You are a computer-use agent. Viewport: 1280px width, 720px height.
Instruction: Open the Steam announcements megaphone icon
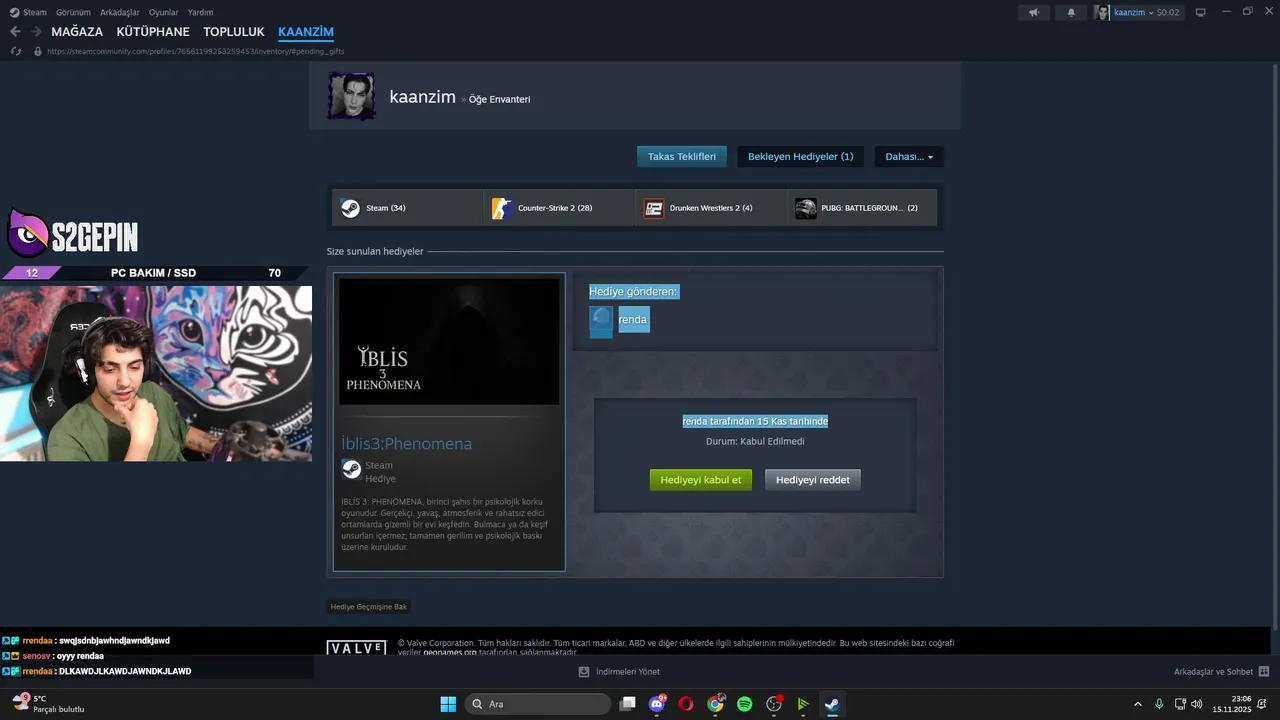1034,12
